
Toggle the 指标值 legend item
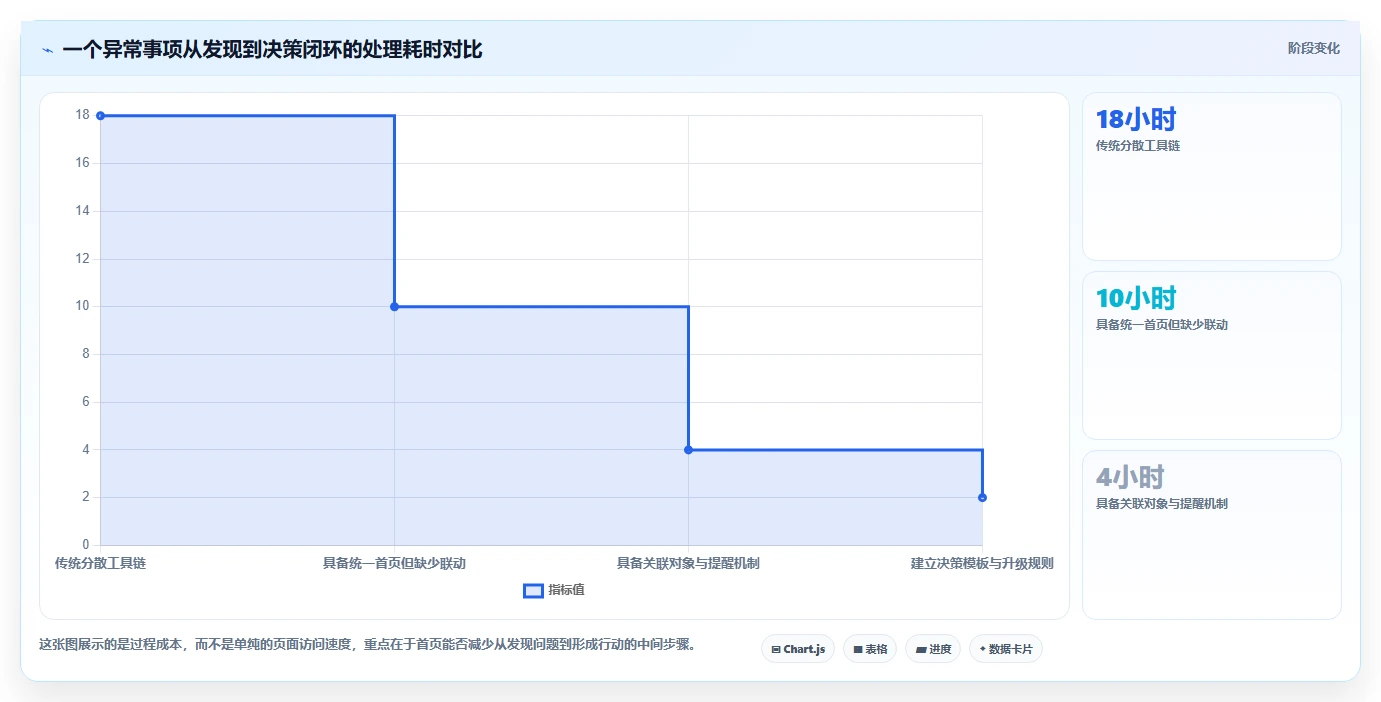[x=554, y=590]
